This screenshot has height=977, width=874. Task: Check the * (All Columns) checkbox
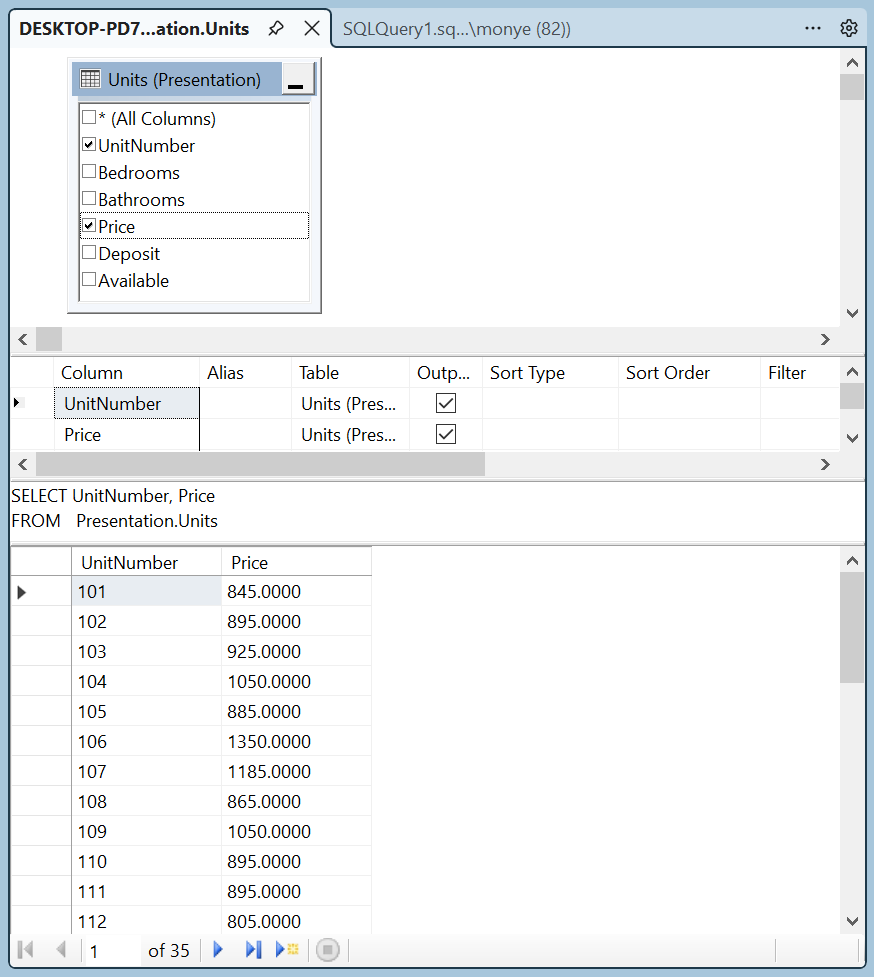[x=89, y=117]
